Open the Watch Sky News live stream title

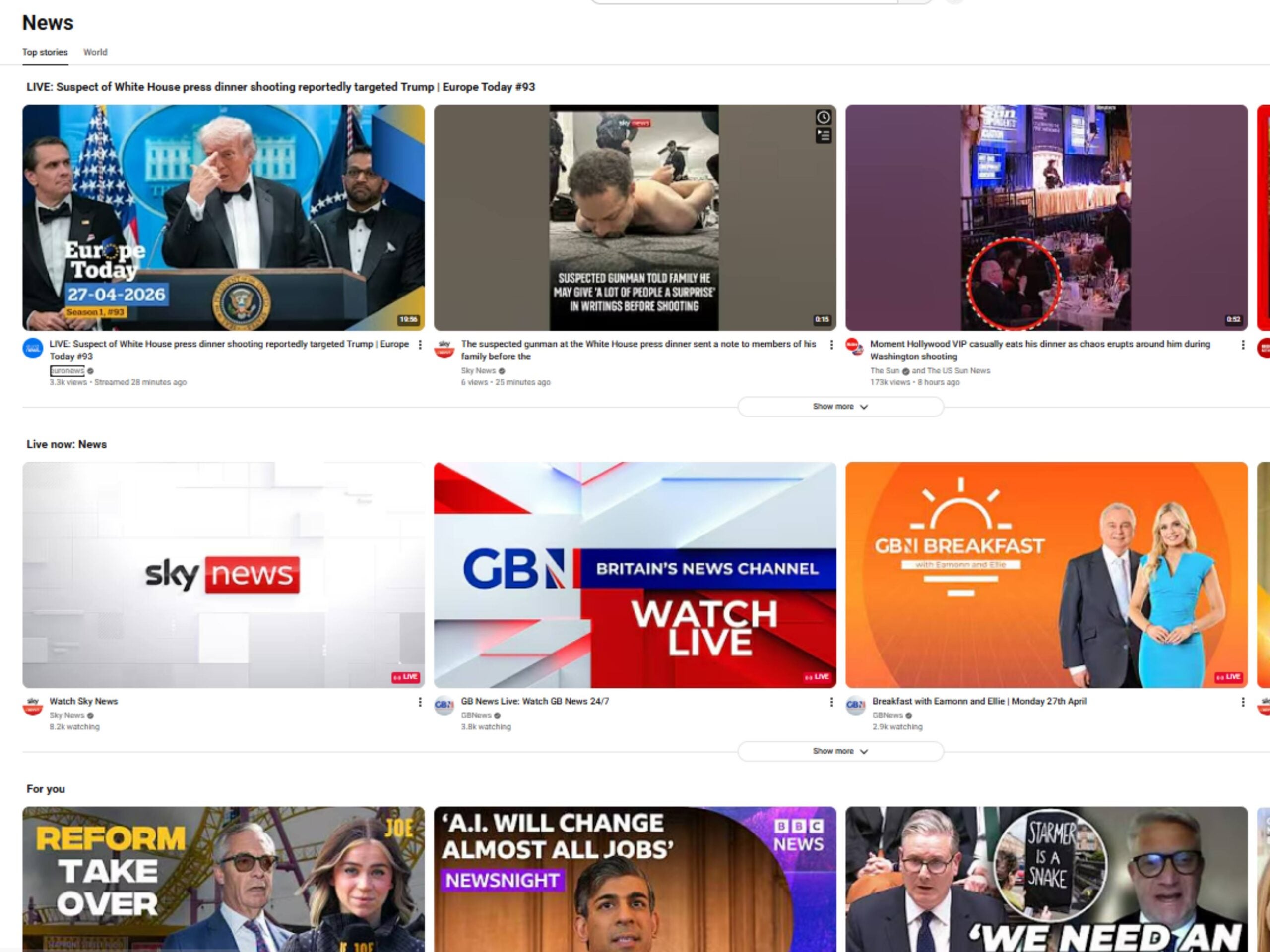click(x=83, y=701)
